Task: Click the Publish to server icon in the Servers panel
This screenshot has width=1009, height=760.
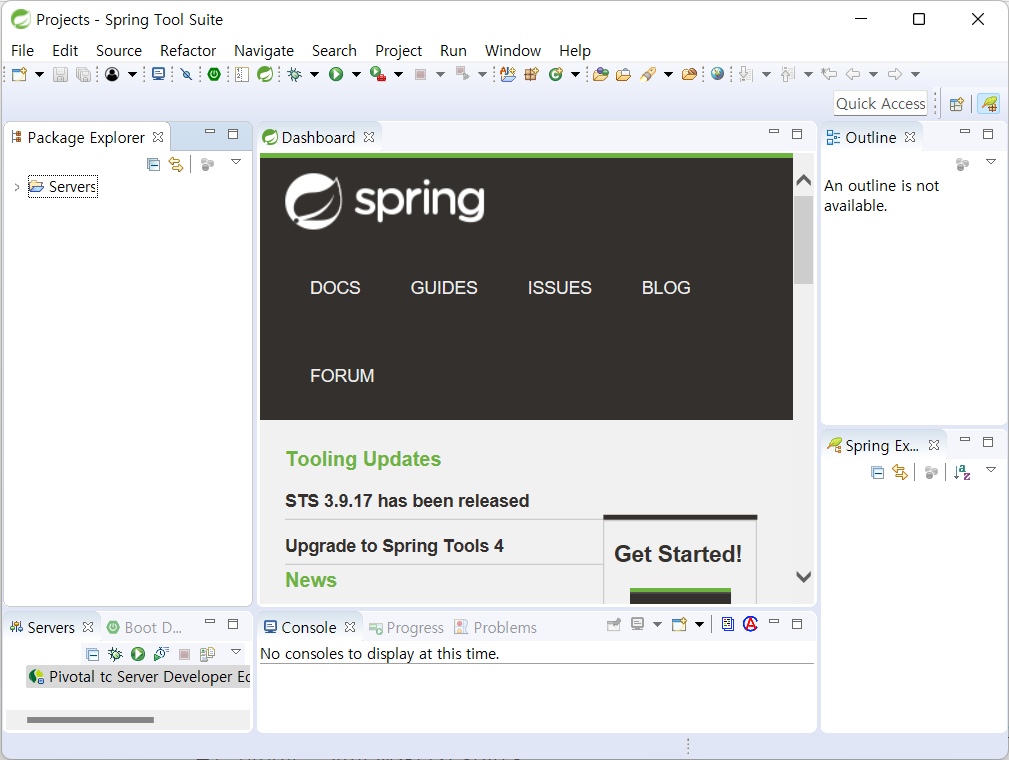Action: click(x=207, y=654)
